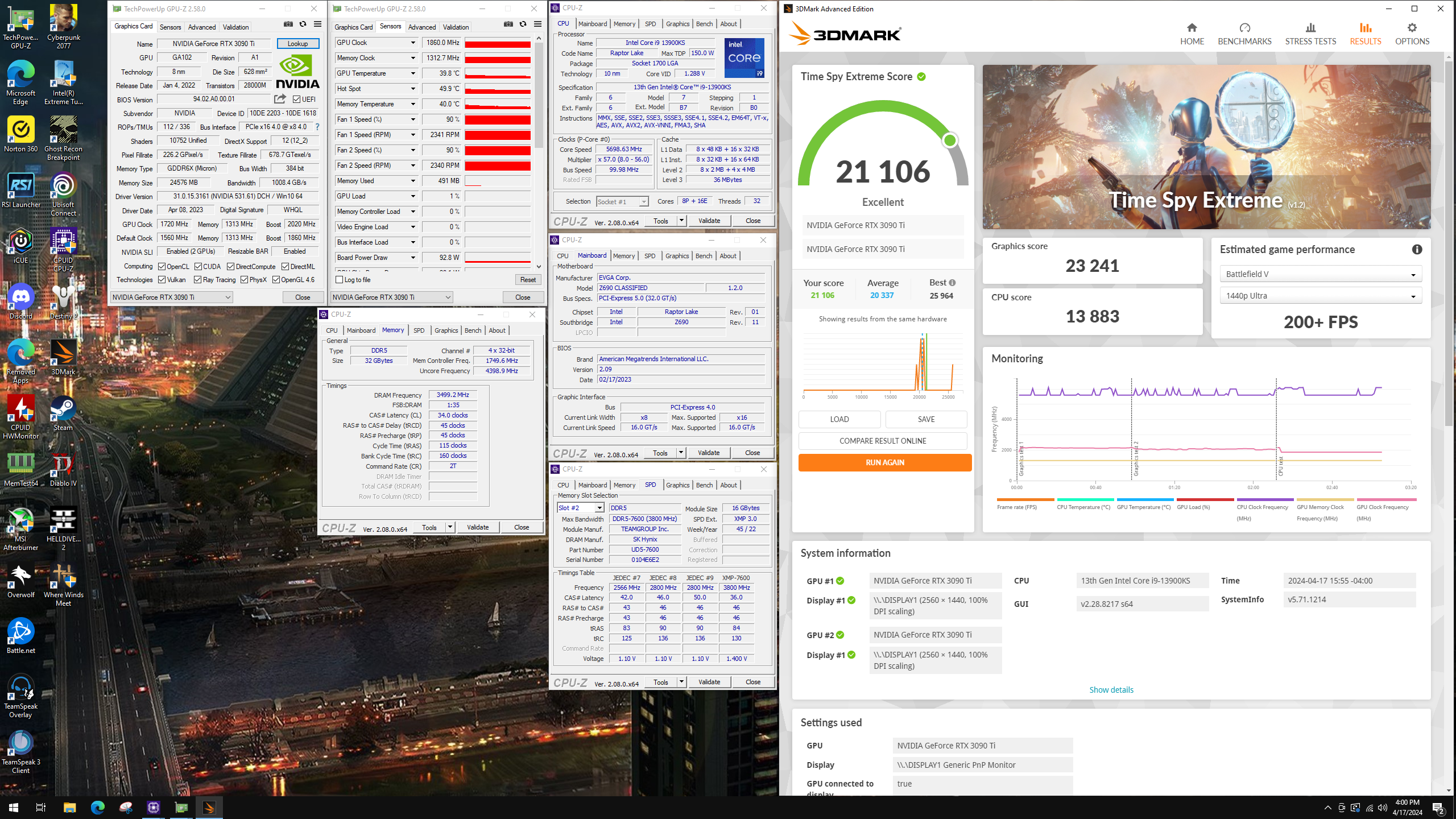Open 3DMark STRESS TESTS icon

coord(1310,28)
